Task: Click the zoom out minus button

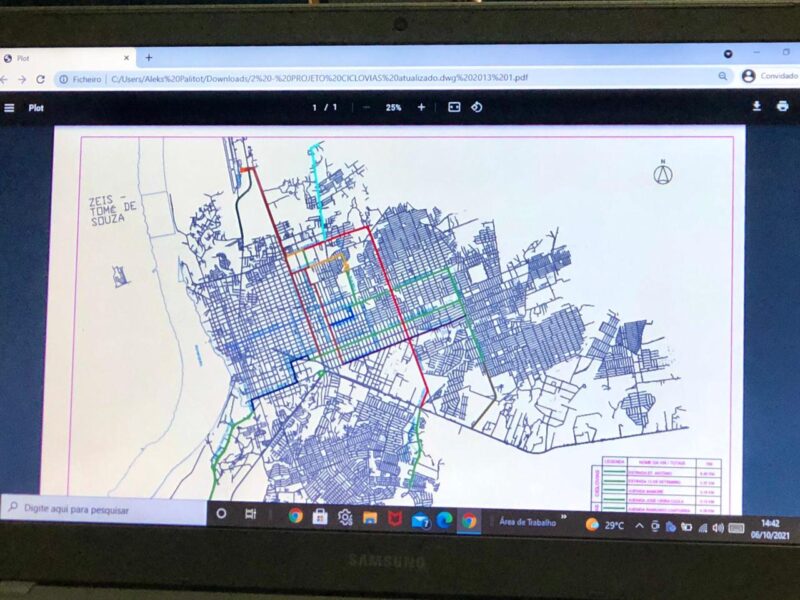Action: pos(367,107)
